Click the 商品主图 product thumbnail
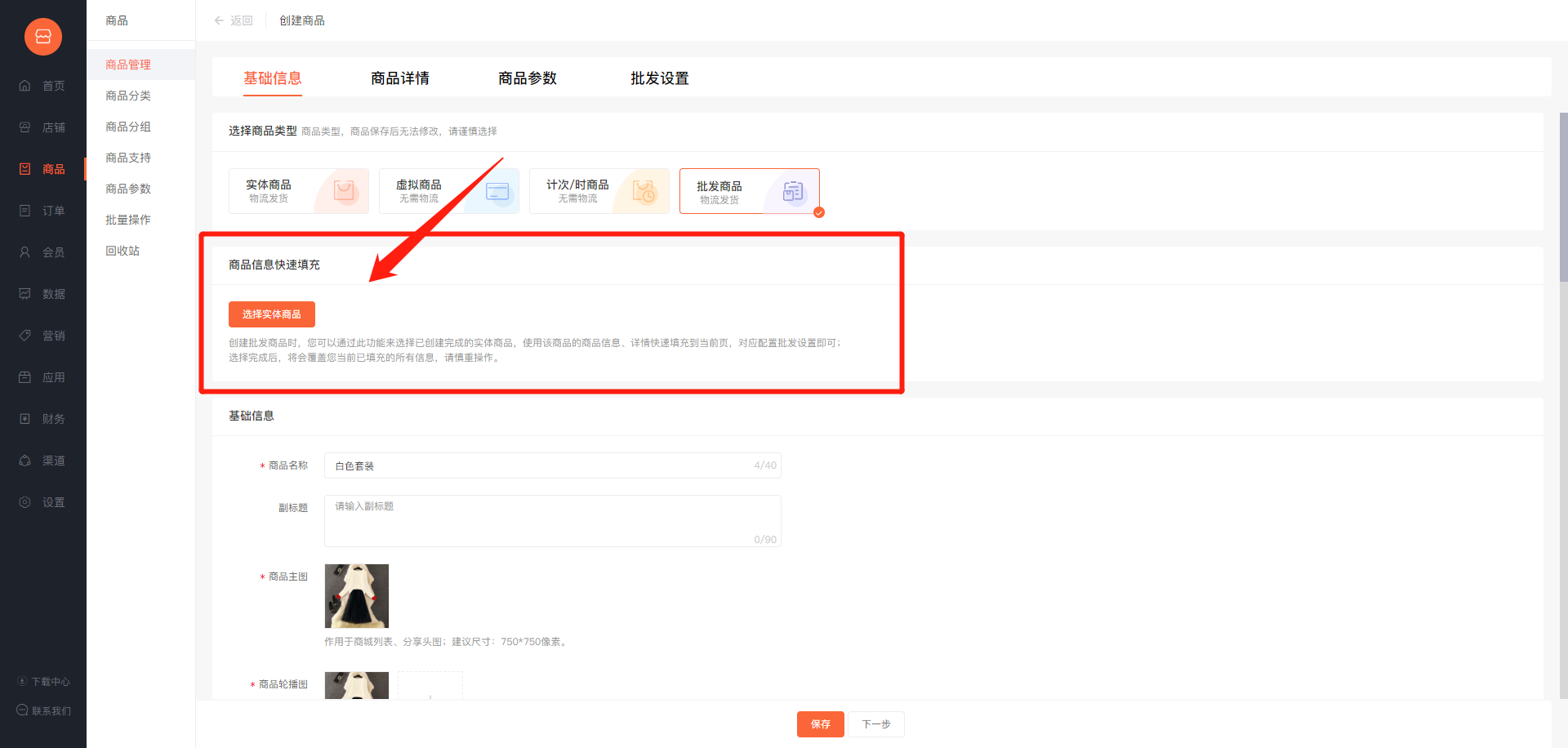 point(357,596)
